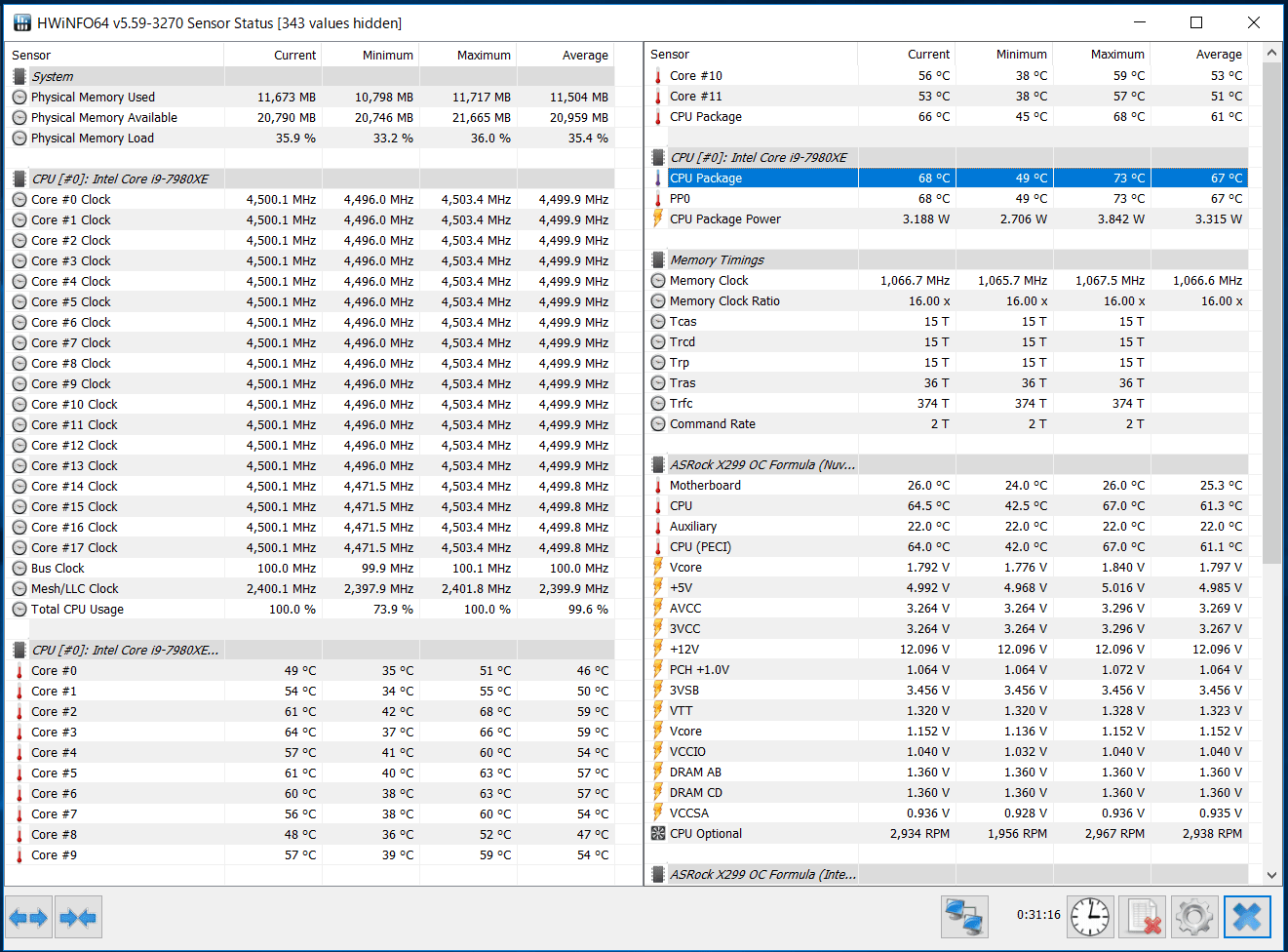Select the Core #9 temperature row

pos(310,854)
